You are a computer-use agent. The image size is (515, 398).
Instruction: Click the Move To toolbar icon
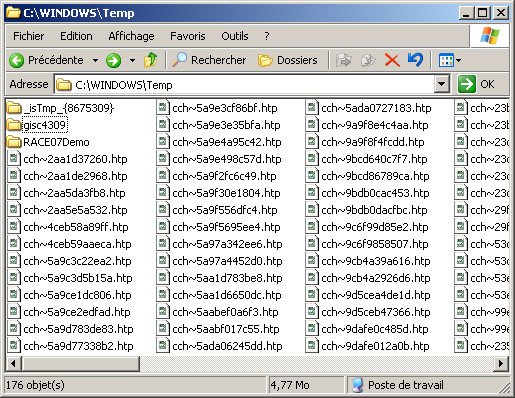click(344, 60)
